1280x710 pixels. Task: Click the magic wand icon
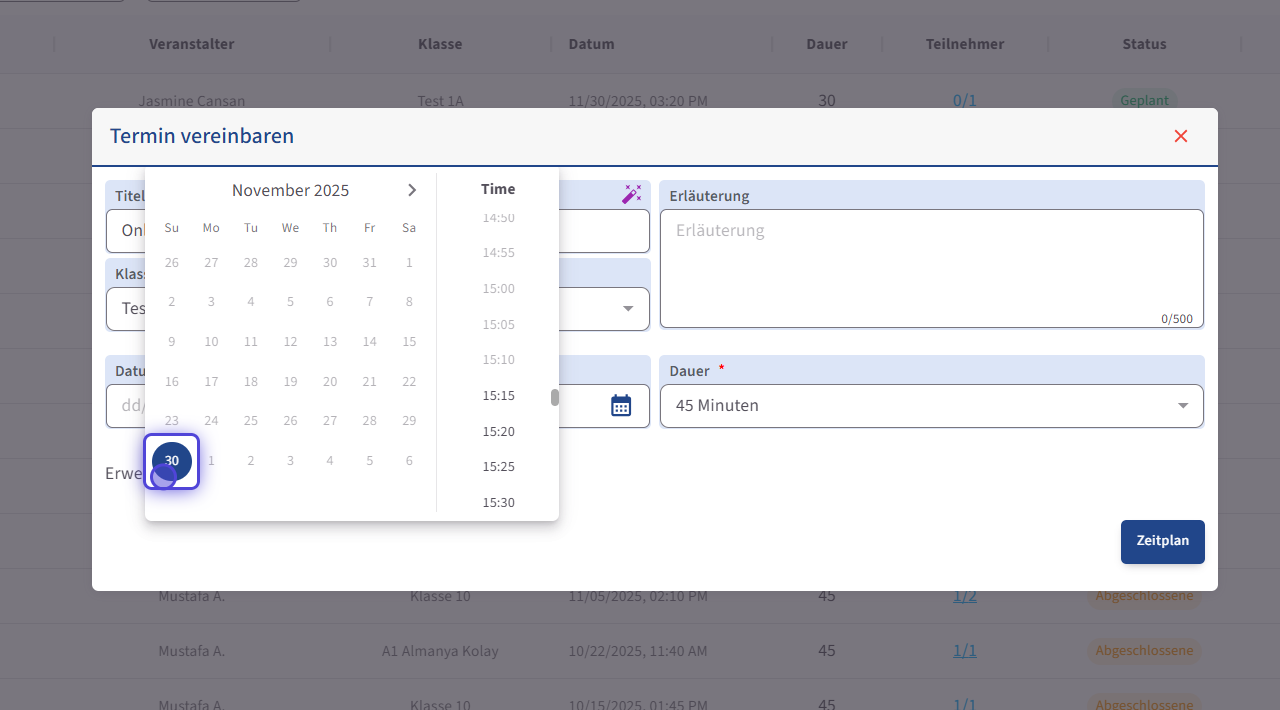(631, 194)
